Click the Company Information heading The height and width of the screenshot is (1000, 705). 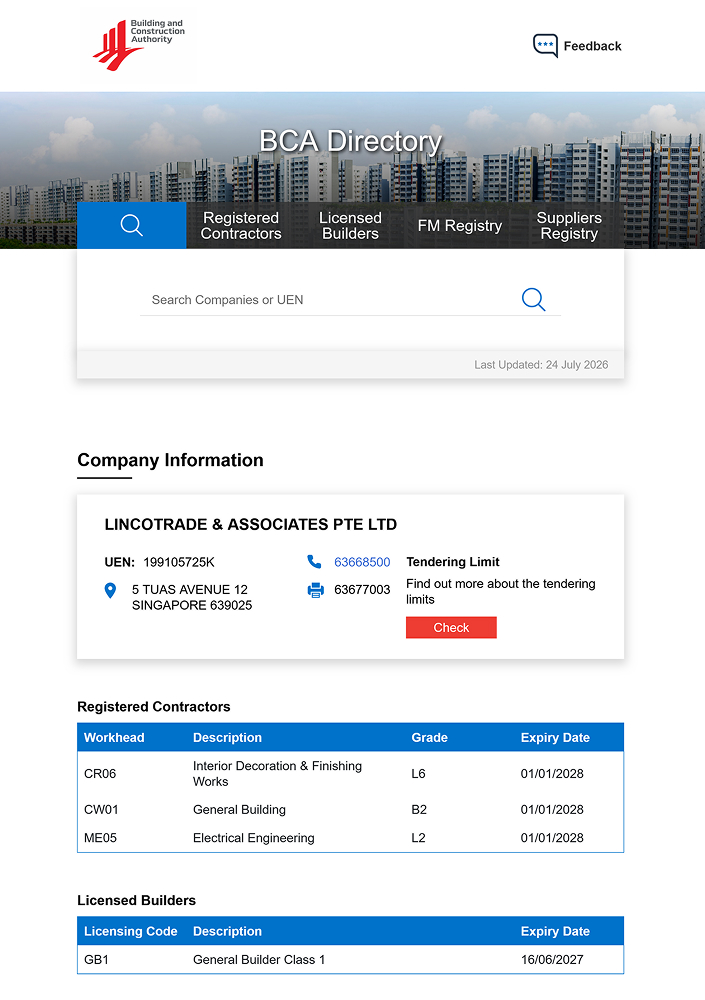[170, 460]
